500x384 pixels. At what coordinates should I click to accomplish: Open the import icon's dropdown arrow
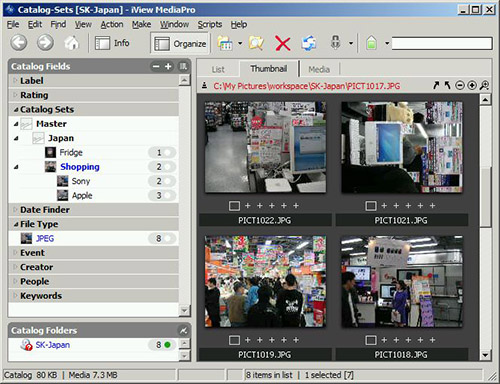pos(240,43)
